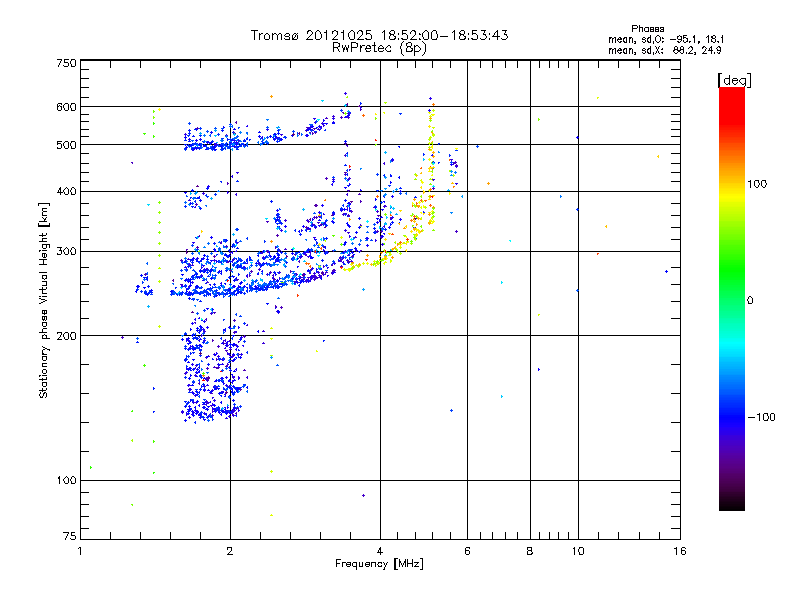This screenshot has height=600, width=800.
Task: Click 'Frequency [MHz]' x-axis label
Action: click(x=379, y=564)
